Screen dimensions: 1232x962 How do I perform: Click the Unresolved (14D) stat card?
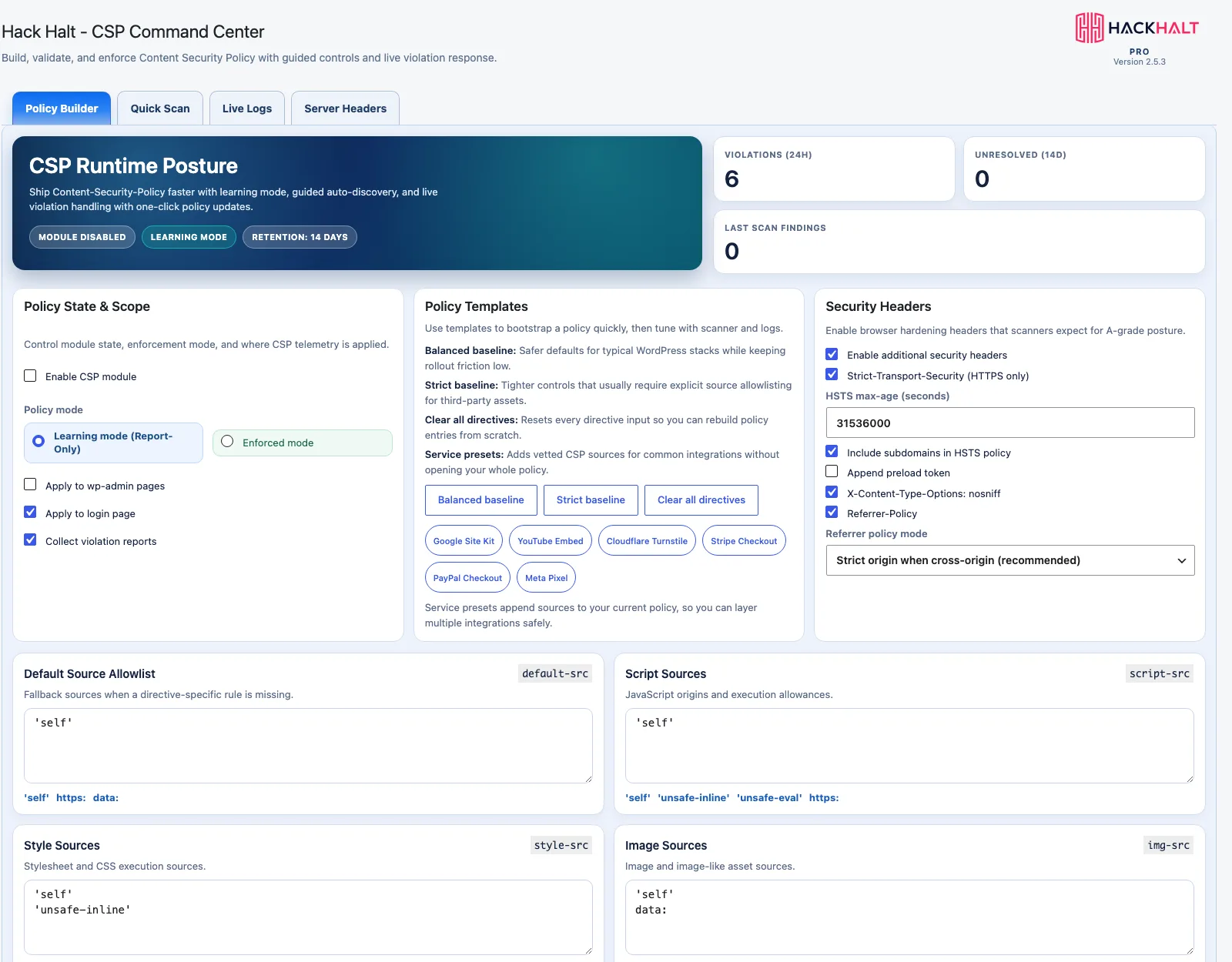click(1084, 169)
